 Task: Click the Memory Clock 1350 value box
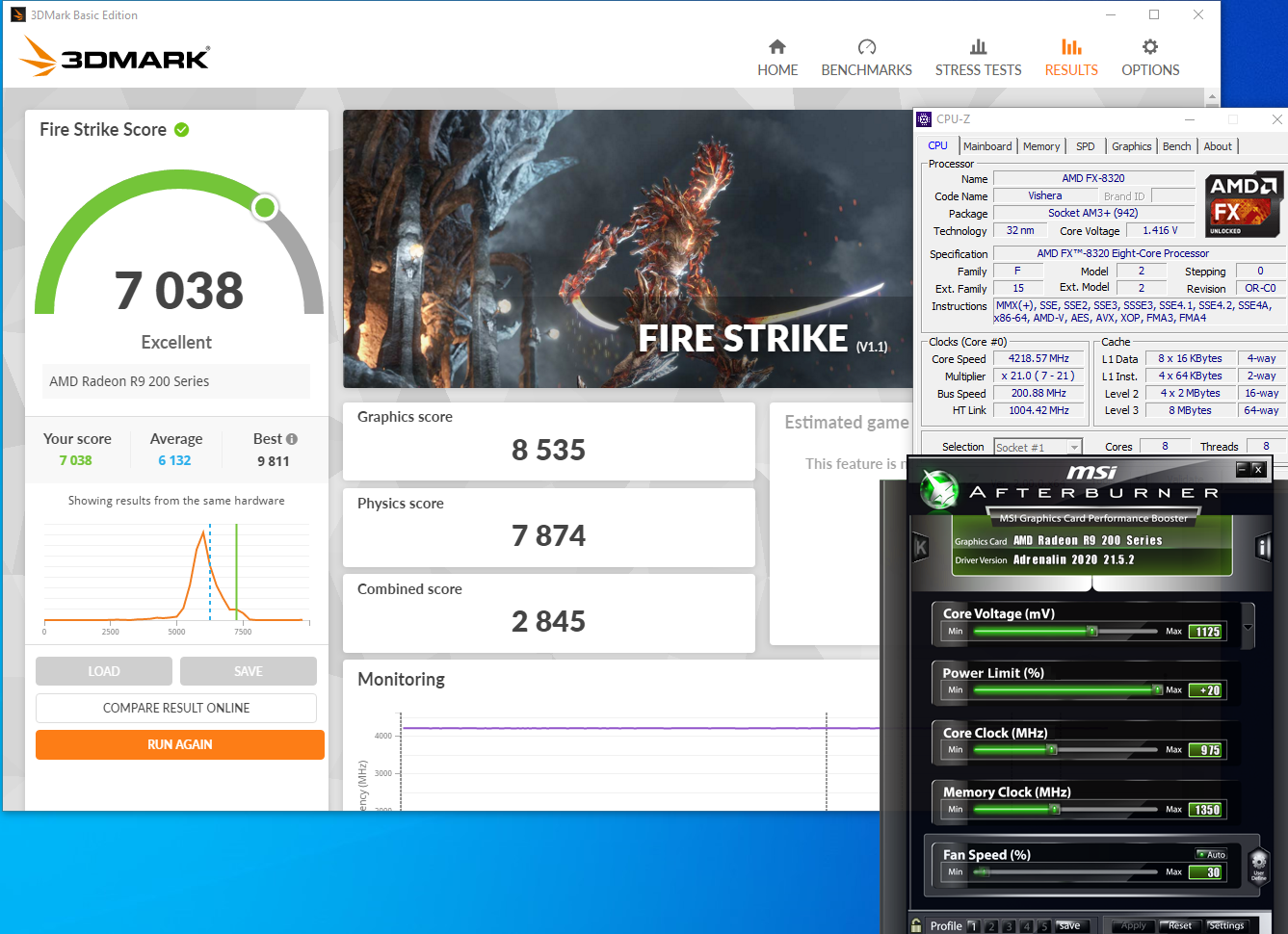click(1207, 810)
